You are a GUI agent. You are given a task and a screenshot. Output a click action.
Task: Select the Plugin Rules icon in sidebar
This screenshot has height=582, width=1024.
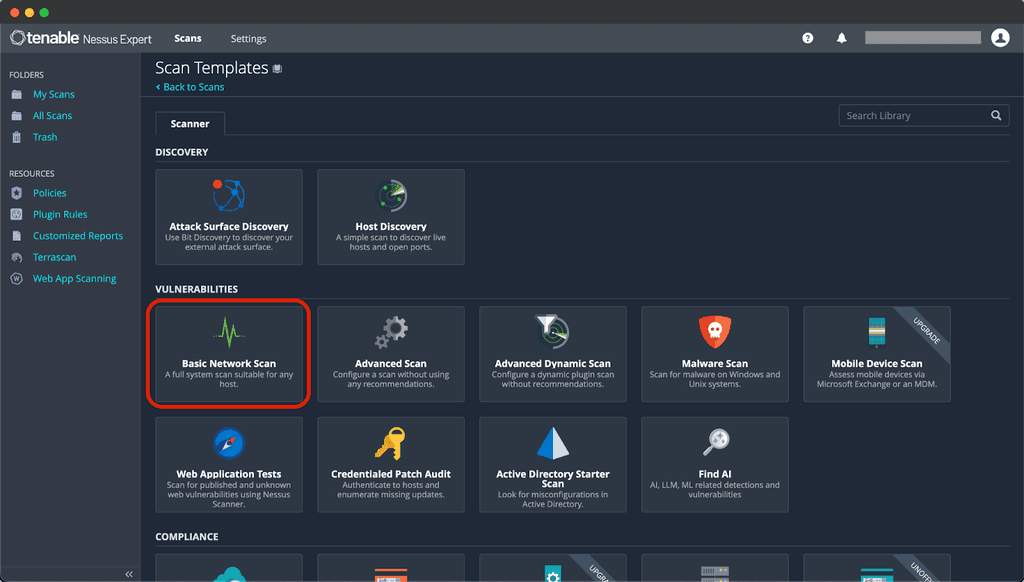tap(17, 213)
